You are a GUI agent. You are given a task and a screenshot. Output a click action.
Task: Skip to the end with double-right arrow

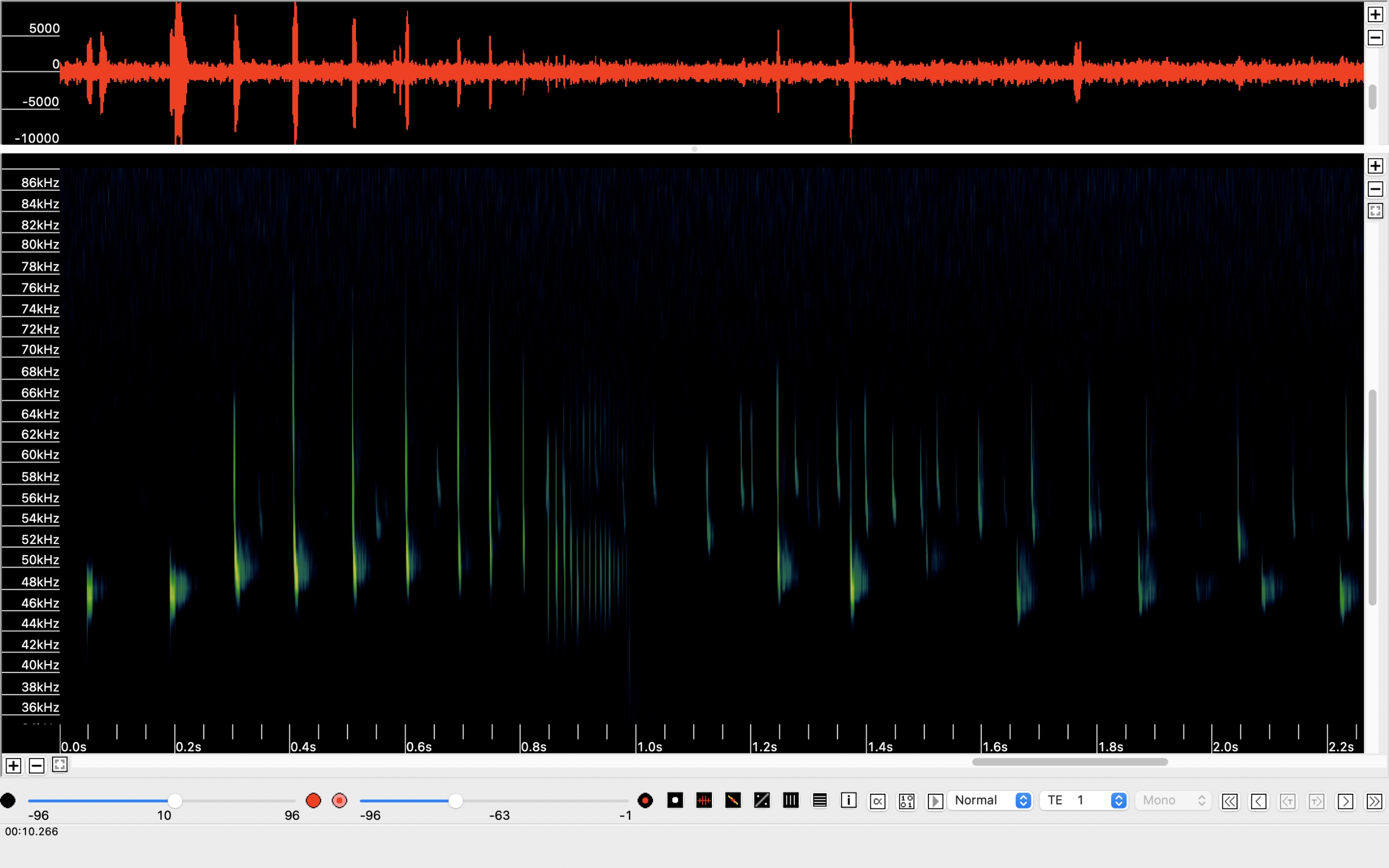1374,801
